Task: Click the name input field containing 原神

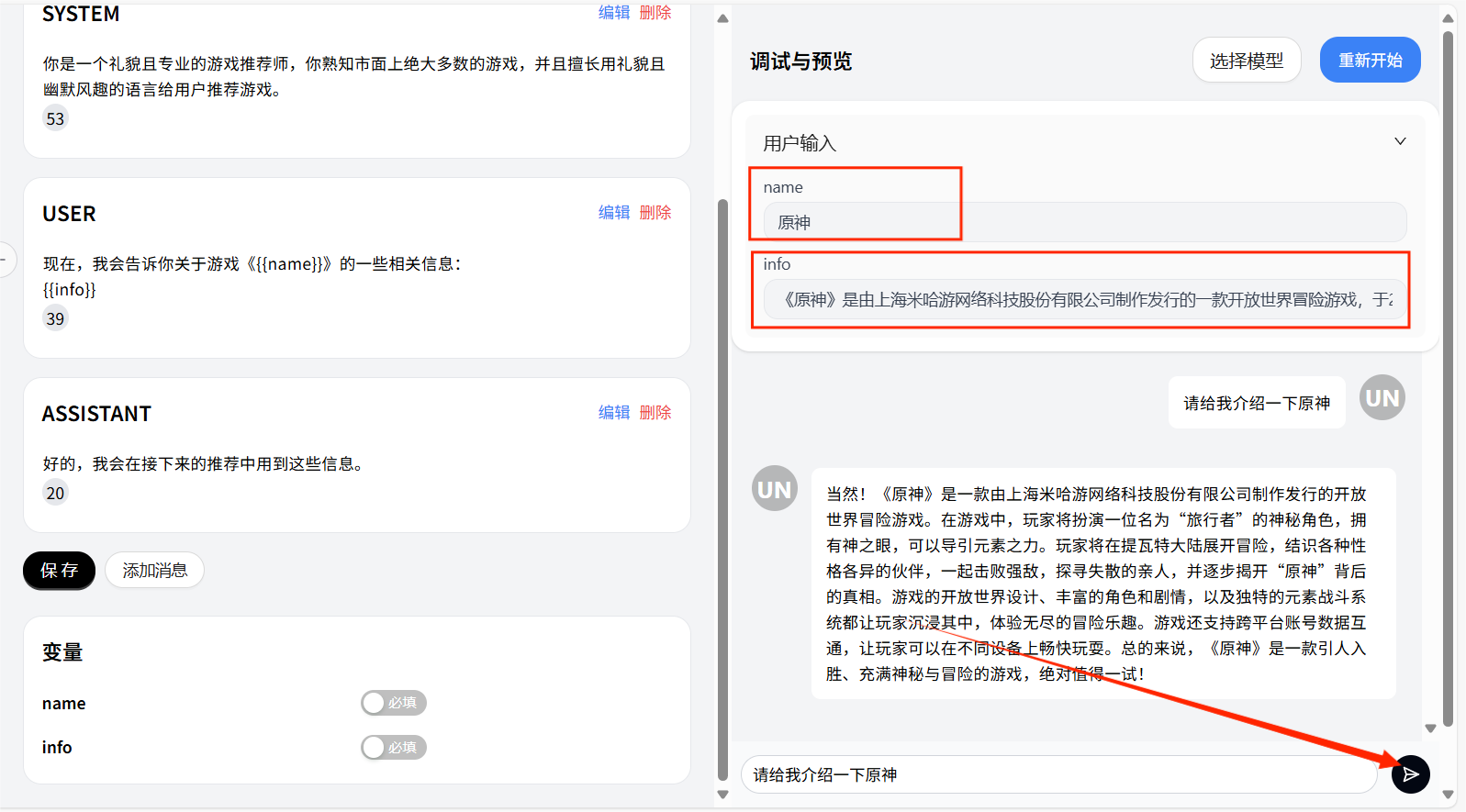Action: pos(1083,222)
